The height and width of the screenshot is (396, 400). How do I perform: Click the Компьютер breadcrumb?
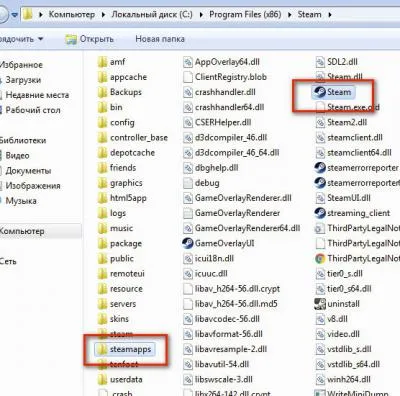pyautogui.click(x=72, y=15)
